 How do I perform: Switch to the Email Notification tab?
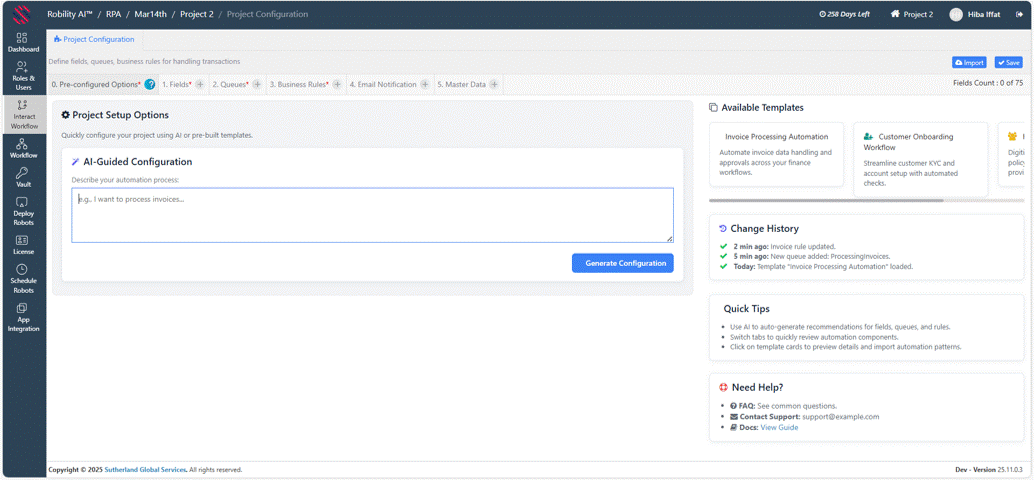click(x=383, y=85)
